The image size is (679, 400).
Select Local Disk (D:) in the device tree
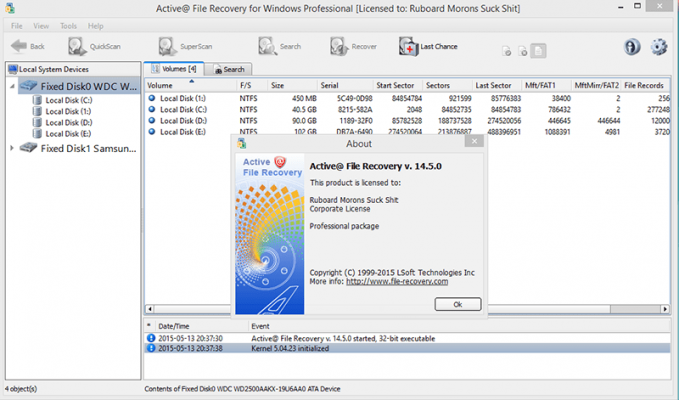tap(69, 122)
